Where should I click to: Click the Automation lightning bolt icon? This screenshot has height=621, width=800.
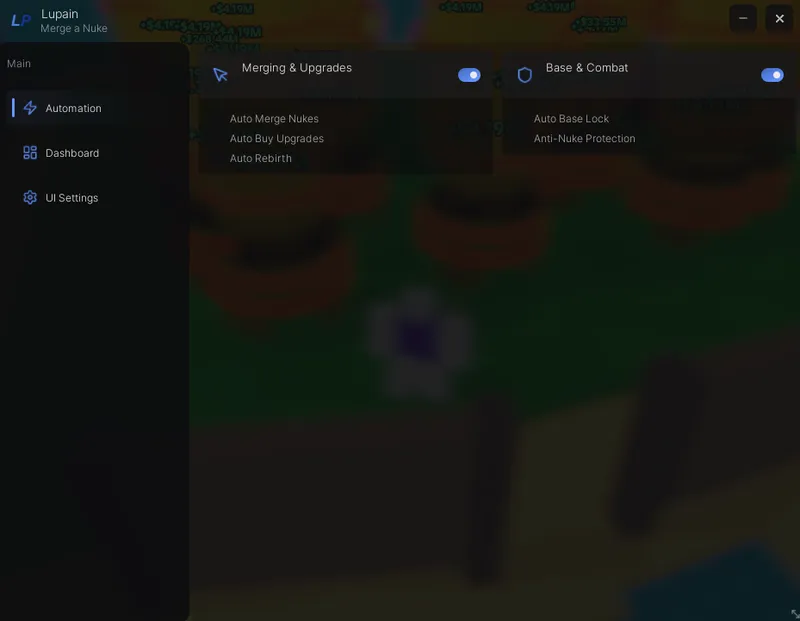click(30, 108)
